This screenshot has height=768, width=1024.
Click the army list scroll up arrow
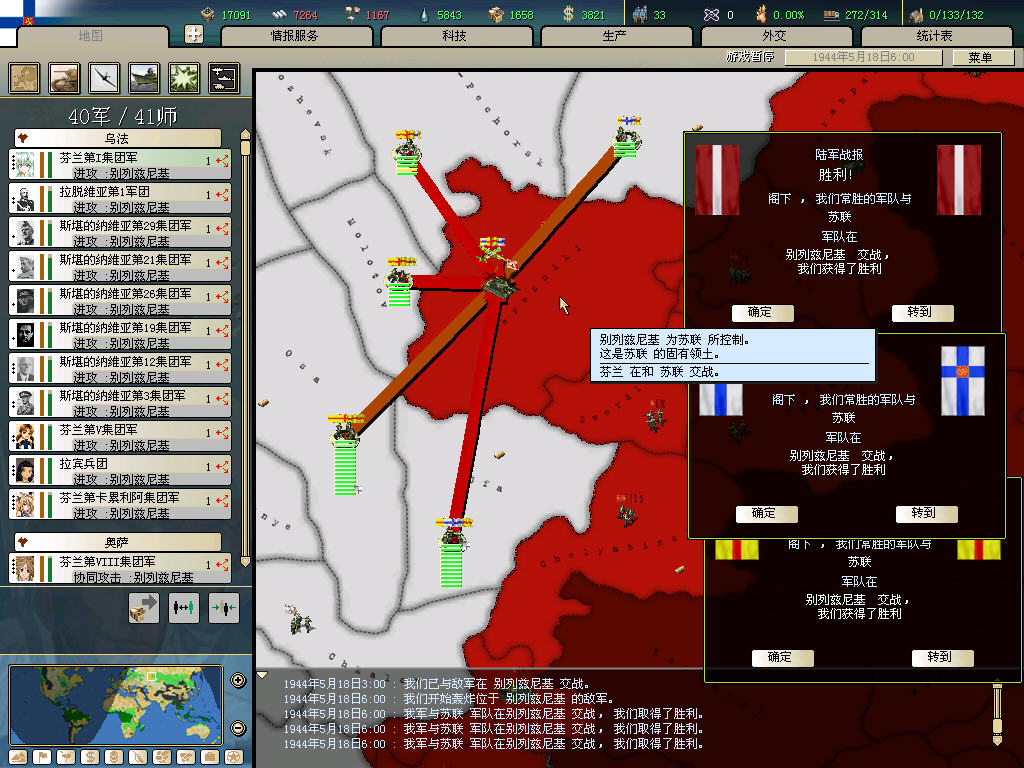[x=246, y=135]
